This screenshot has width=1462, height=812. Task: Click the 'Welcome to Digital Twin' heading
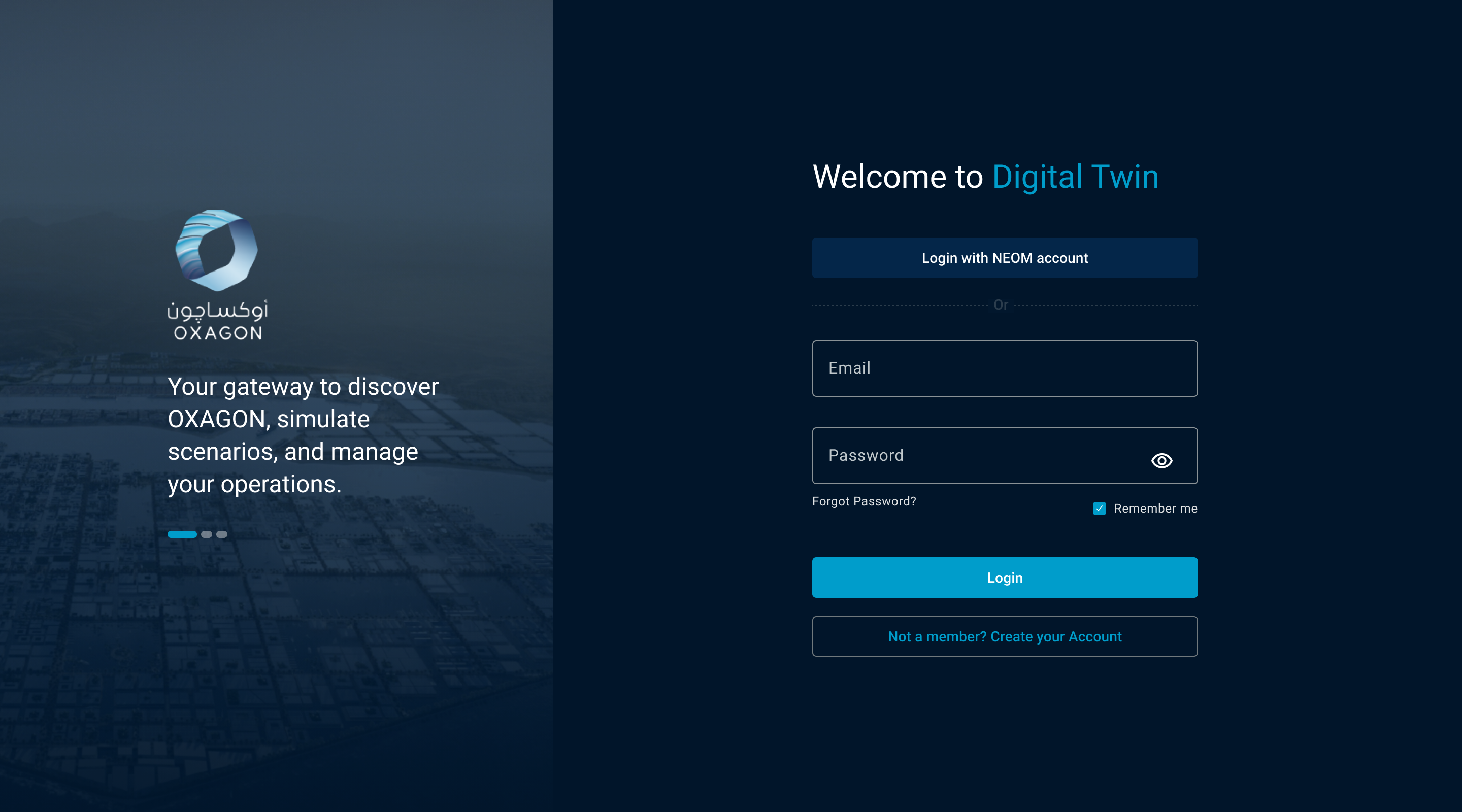tap(985, 177)
